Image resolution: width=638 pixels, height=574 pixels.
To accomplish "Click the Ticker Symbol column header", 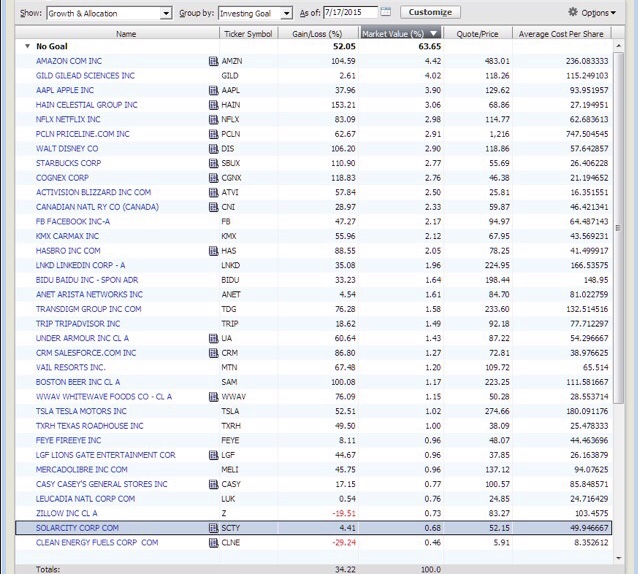I will click(248, 34).
